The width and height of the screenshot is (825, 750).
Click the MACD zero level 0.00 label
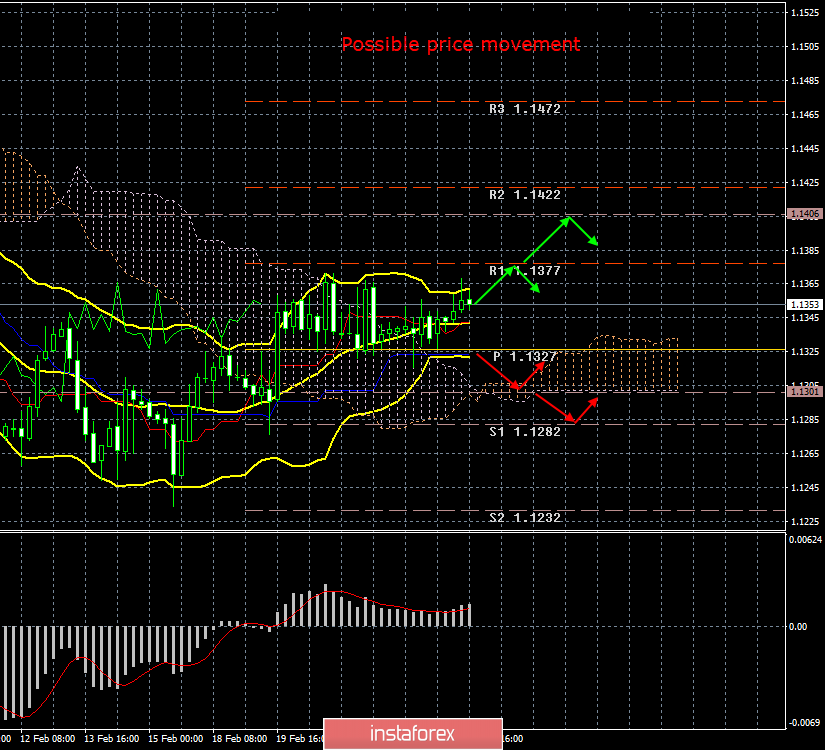coord(798,626)
